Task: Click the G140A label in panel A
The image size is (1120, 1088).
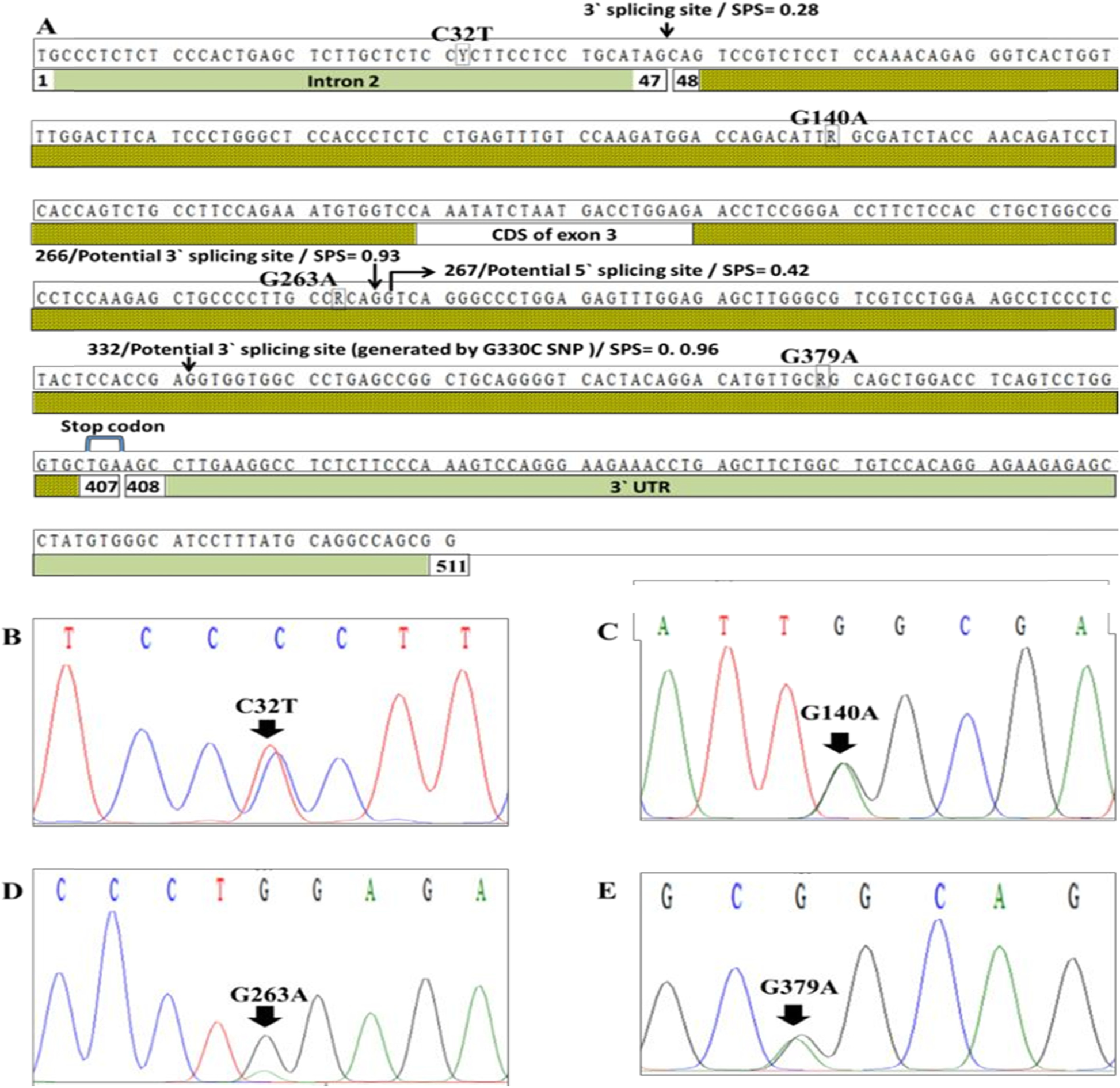Action: click(x=828, y=117)
